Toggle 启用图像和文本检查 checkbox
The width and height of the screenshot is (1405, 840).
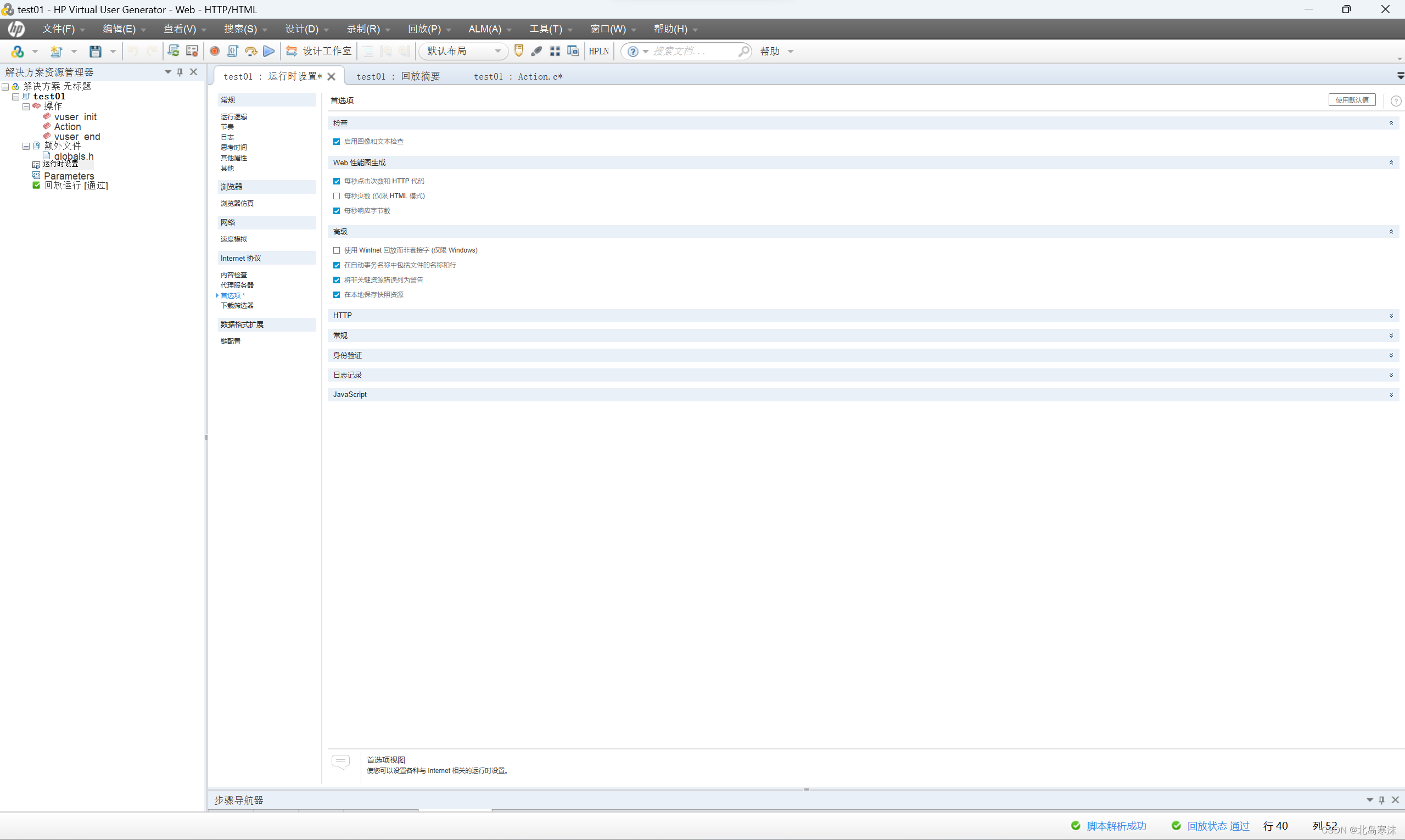click(337, 142)
